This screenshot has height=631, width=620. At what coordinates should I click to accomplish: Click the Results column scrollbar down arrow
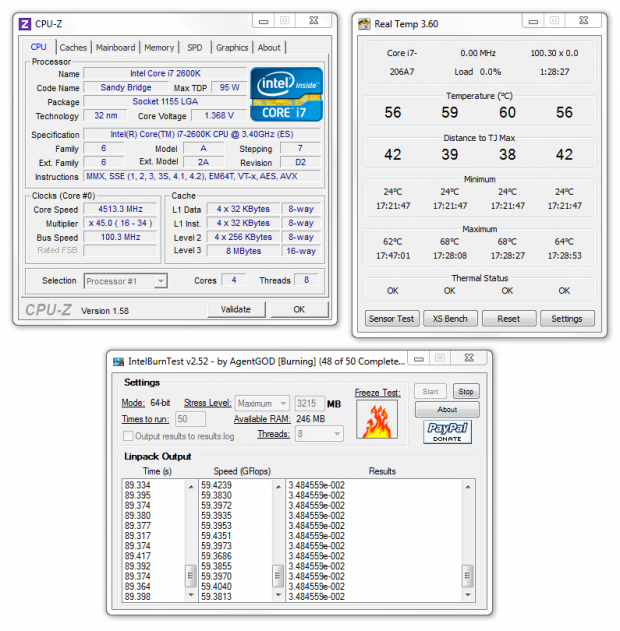pos(468,594)
